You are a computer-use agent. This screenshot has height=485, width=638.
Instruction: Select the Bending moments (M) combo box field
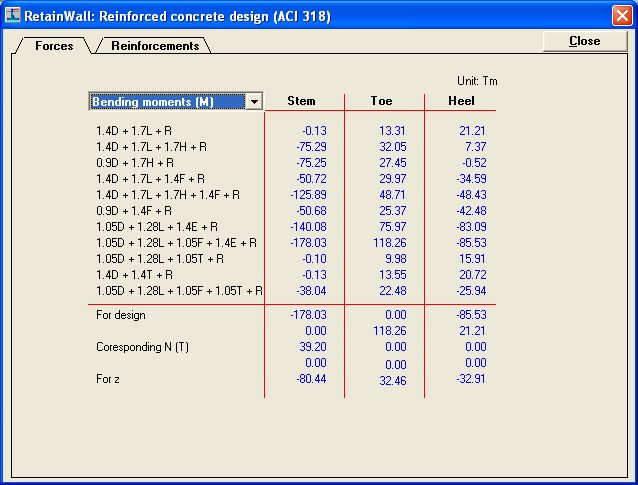[176, 102]
